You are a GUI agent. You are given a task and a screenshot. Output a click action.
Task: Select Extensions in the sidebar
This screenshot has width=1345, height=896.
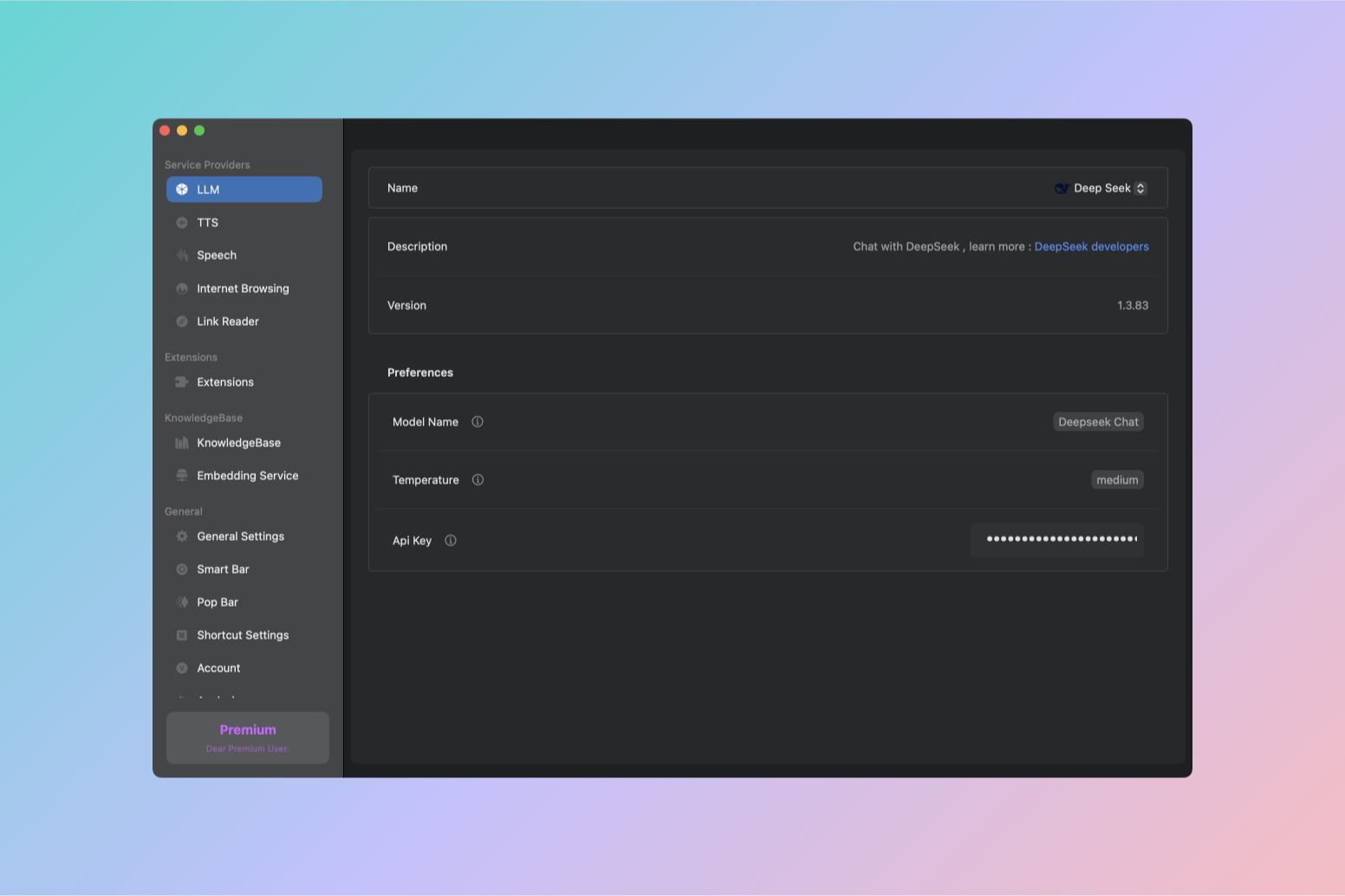tap(244, 382)
